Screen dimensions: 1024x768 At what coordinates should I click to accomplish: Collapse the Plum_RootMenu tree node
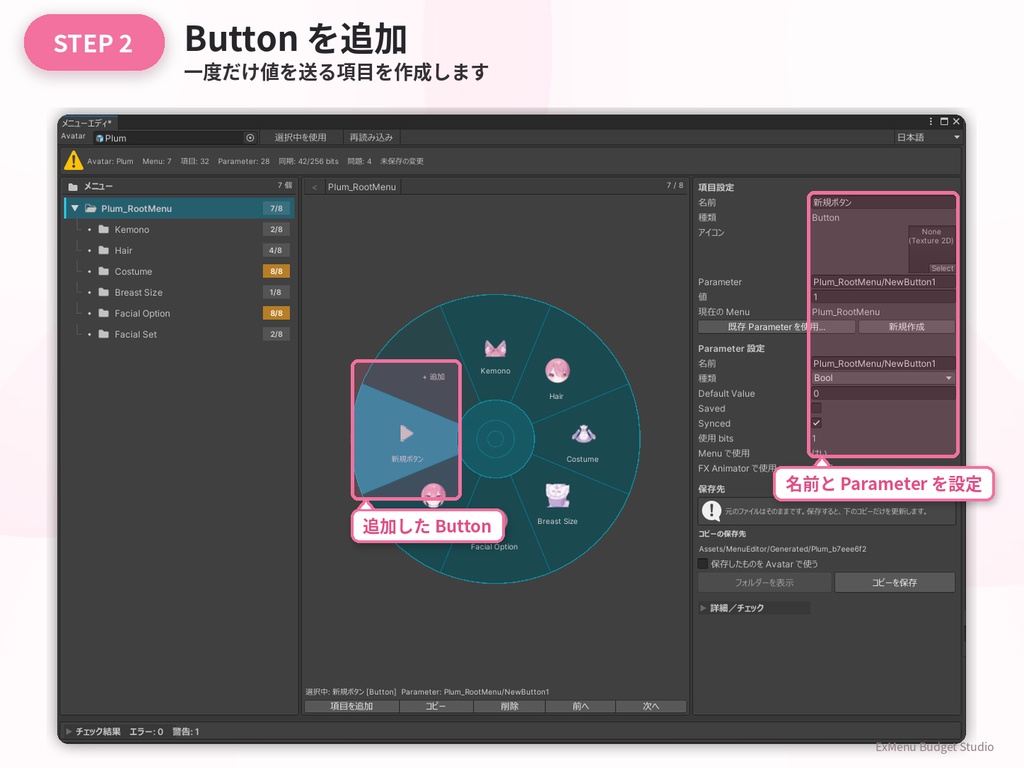pyautogui.click(x=75, y=208)
